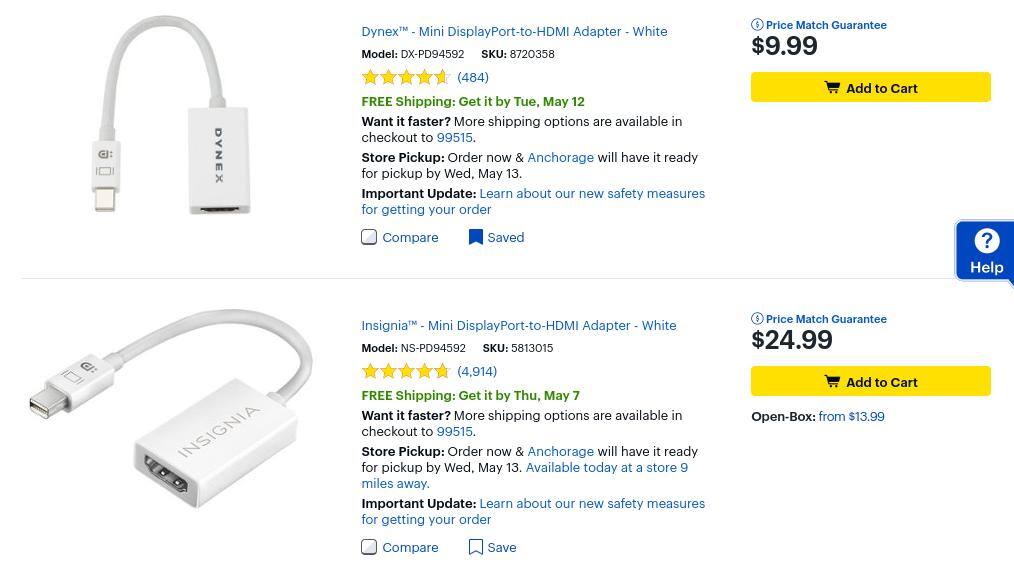Click Anchorage store link under Dynex pickup
This screenshot has height=573, width=1014.
click(x=560, y=157)
